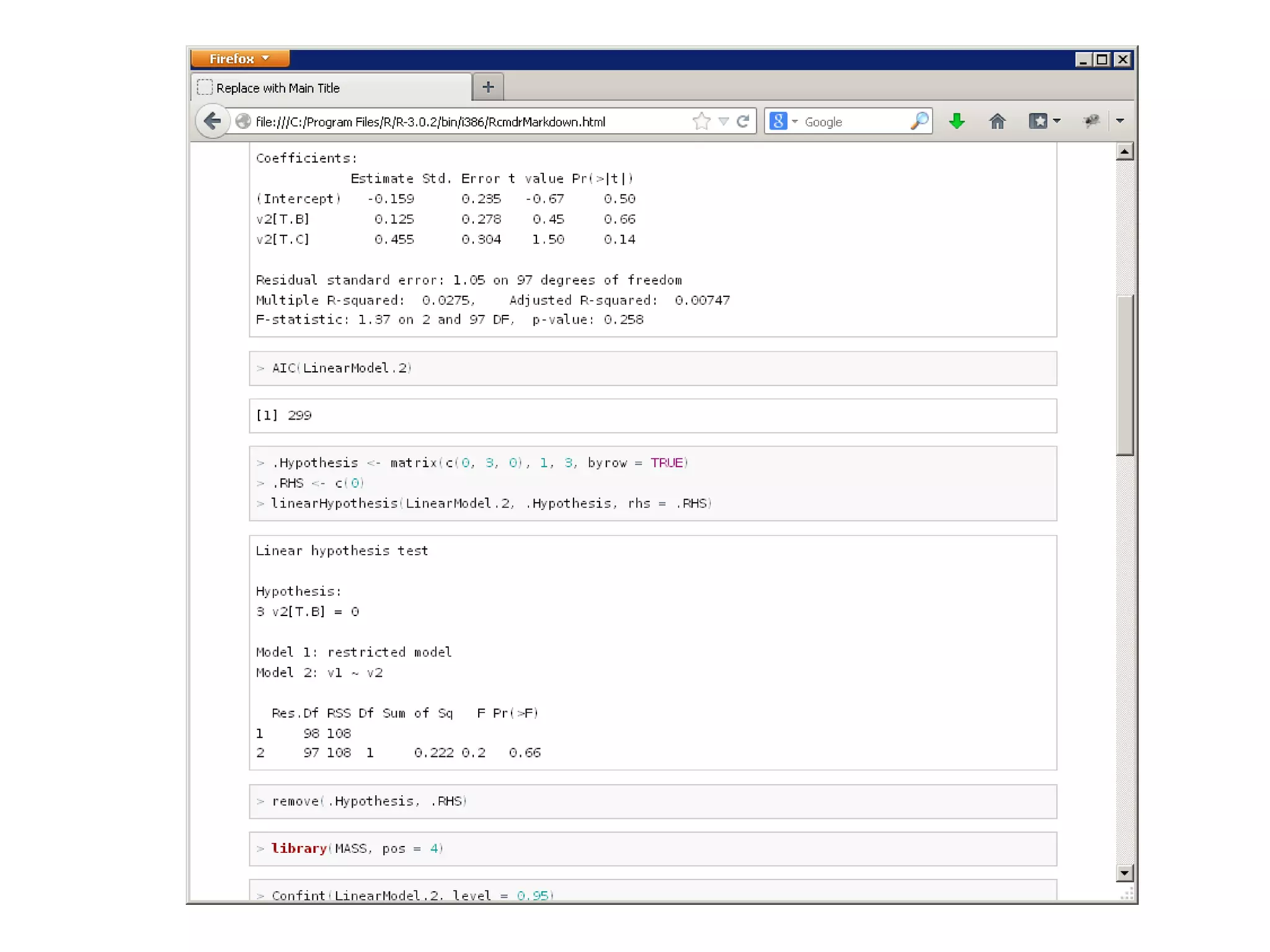Open the Google search engine selector
This screenshot has width=1270, height=952.
coord(784,121)
